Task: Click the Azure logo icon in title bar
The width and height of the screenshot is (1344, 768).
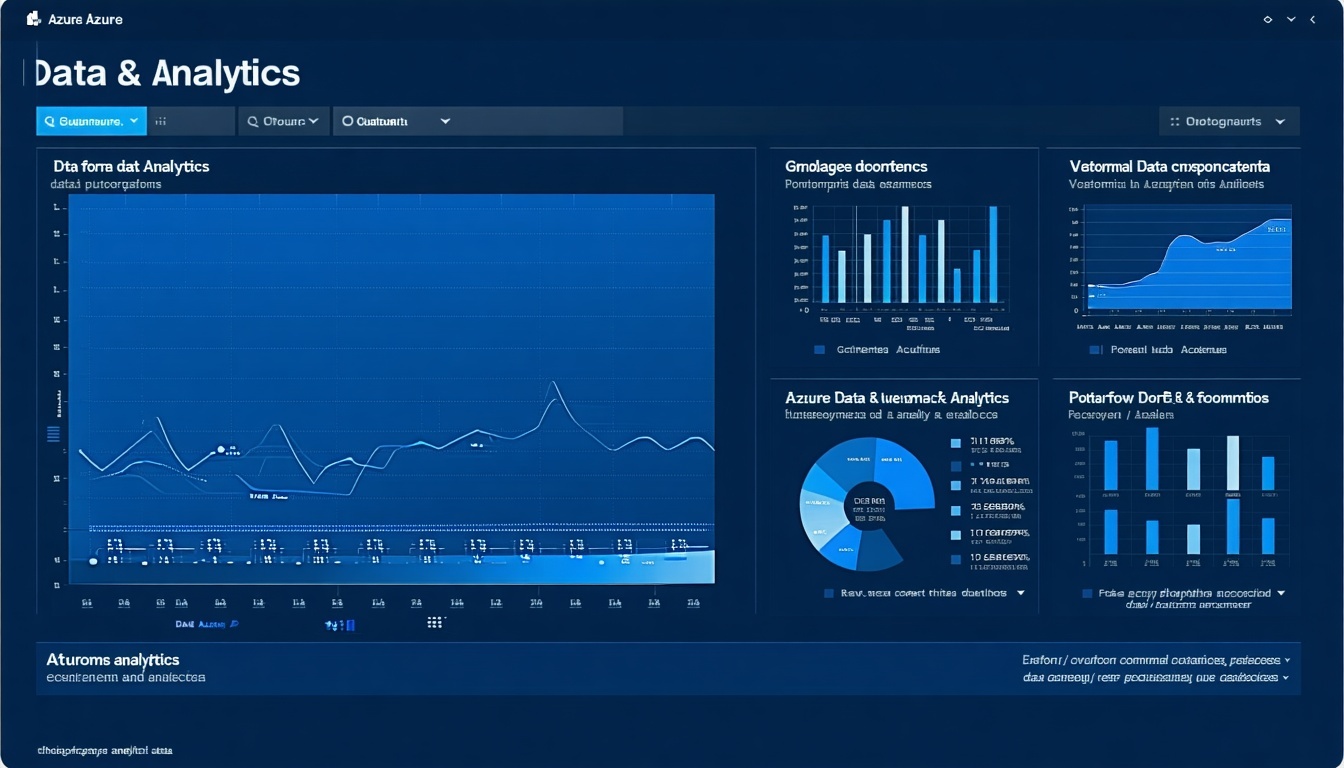Action: 33,18
